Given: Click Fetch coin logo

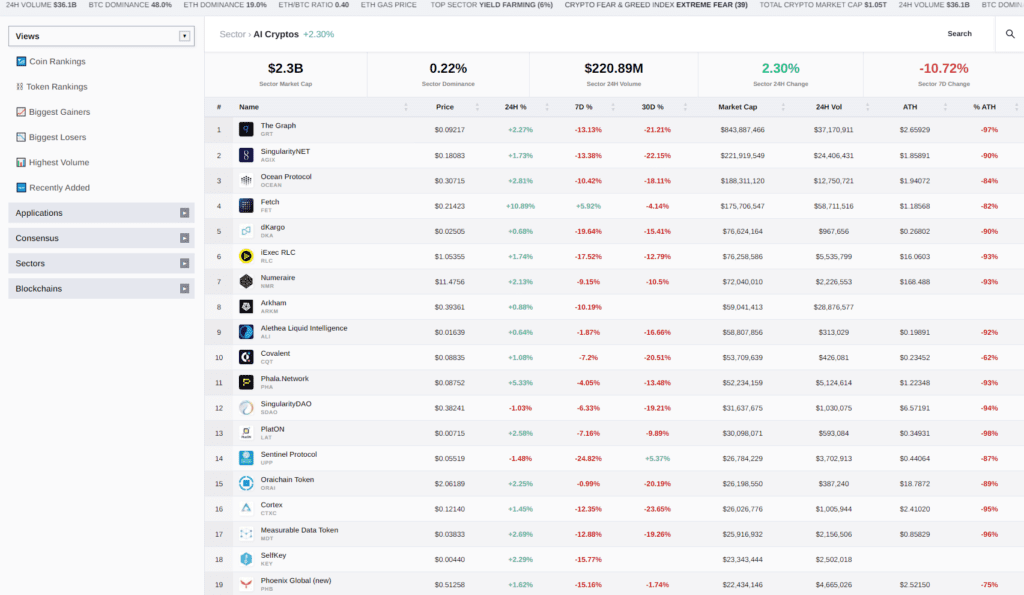Looking at the screenshot, I should click(x=246, y=206).
